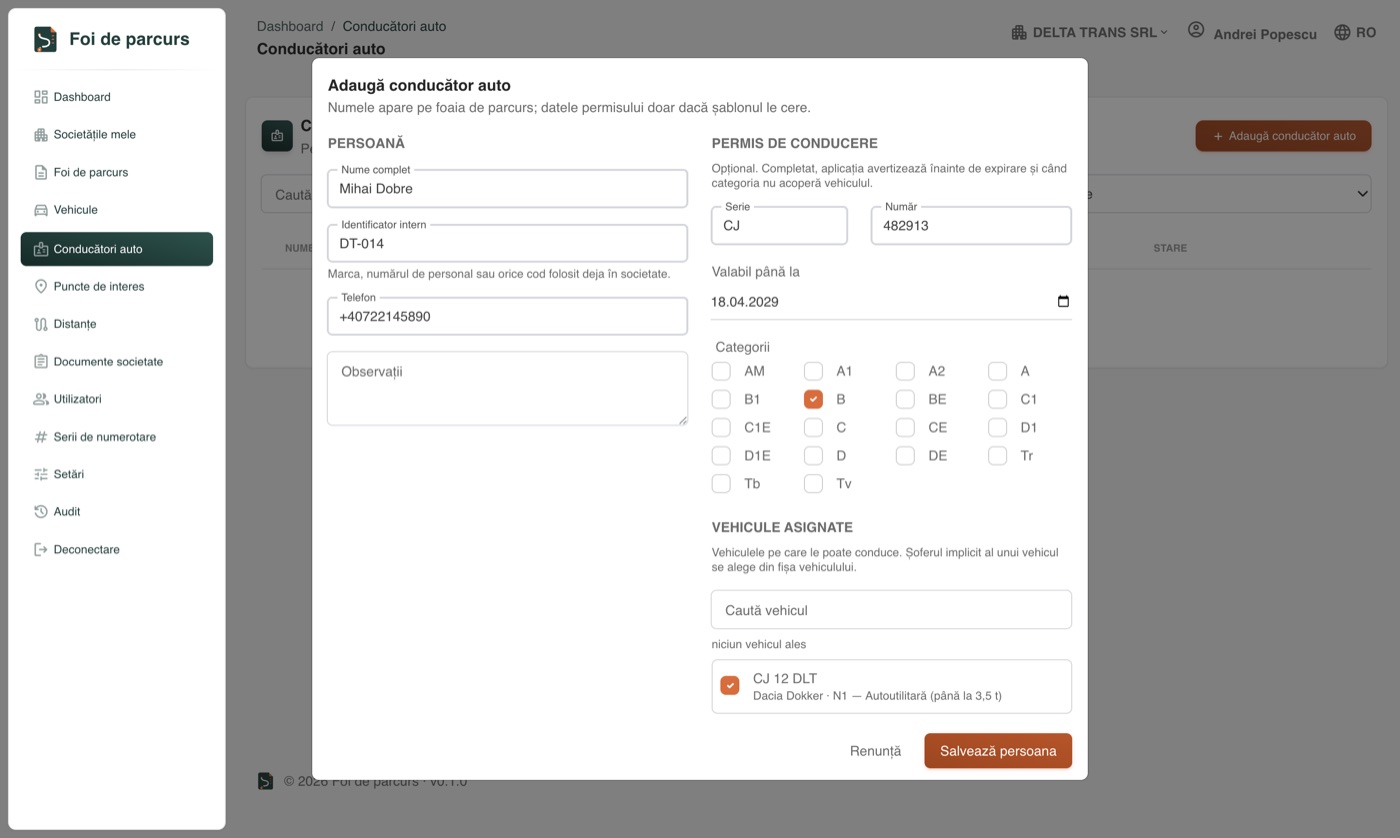Change language via RO globe icon
The image size is (1400, 838).
click(1355, 33)
